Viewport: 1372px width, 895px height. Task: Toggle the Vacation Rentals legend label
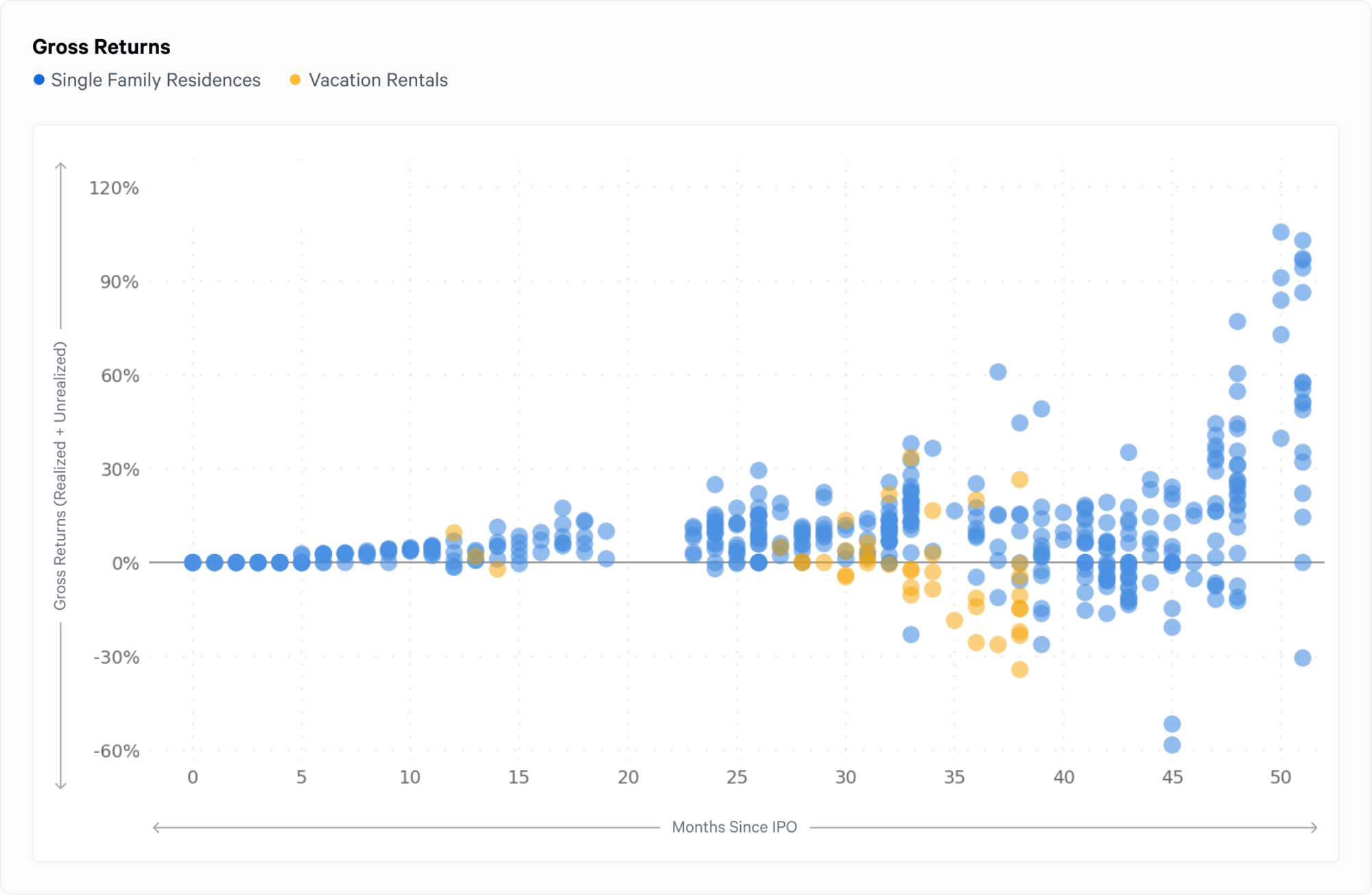(x=378, y=80)
